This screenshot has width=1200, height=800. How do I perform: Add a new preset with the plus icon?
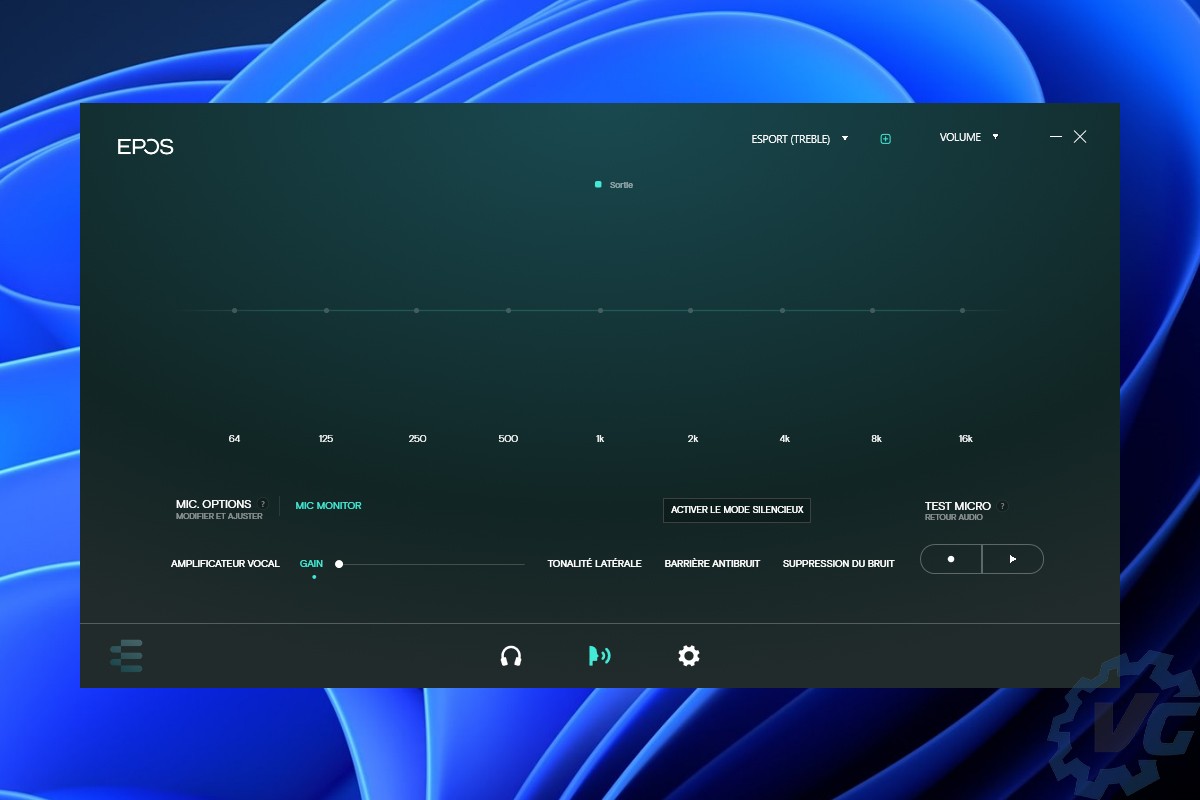tap(885, 139)
